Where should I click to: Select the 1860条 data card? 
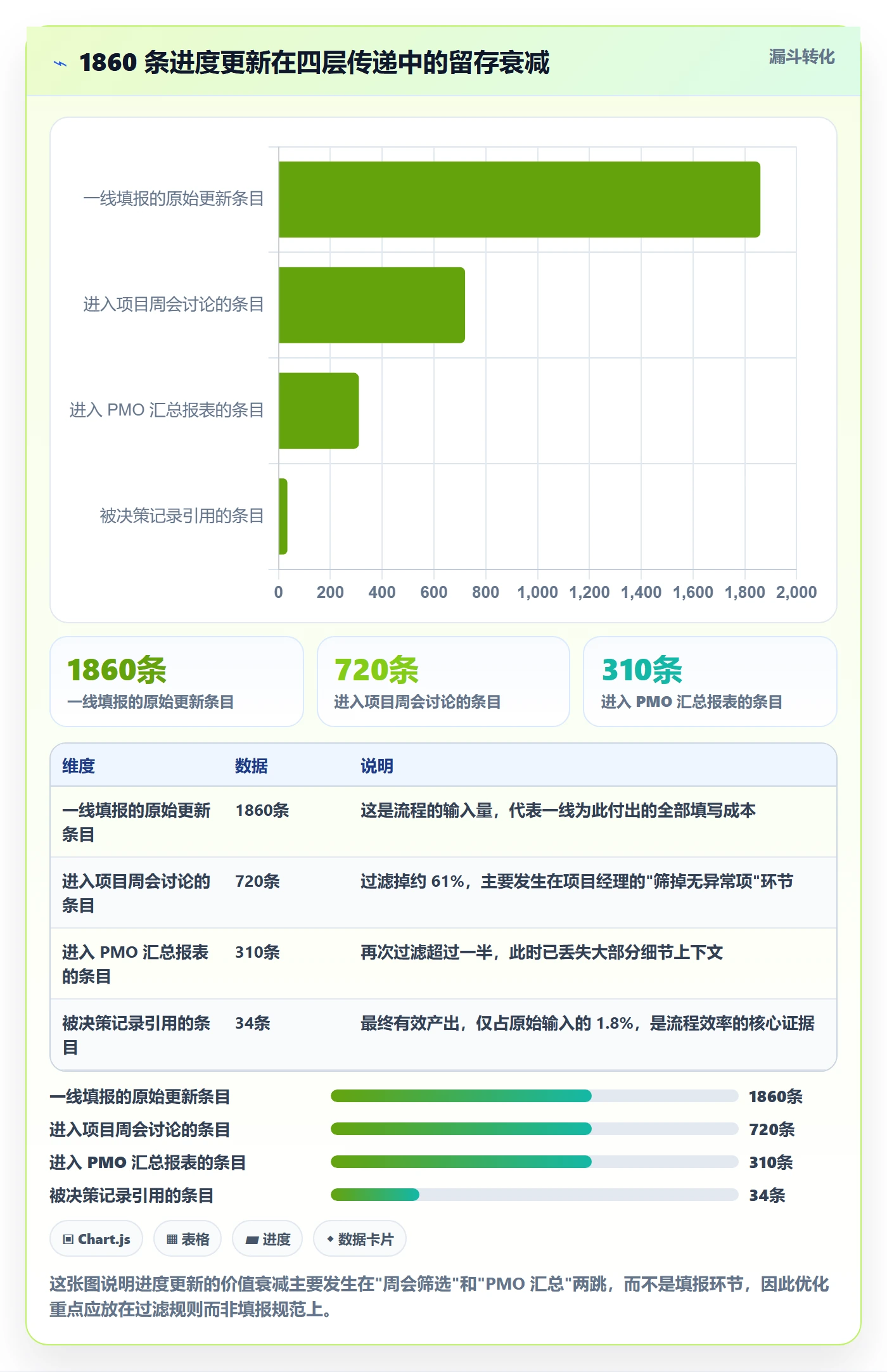point(177,682)
